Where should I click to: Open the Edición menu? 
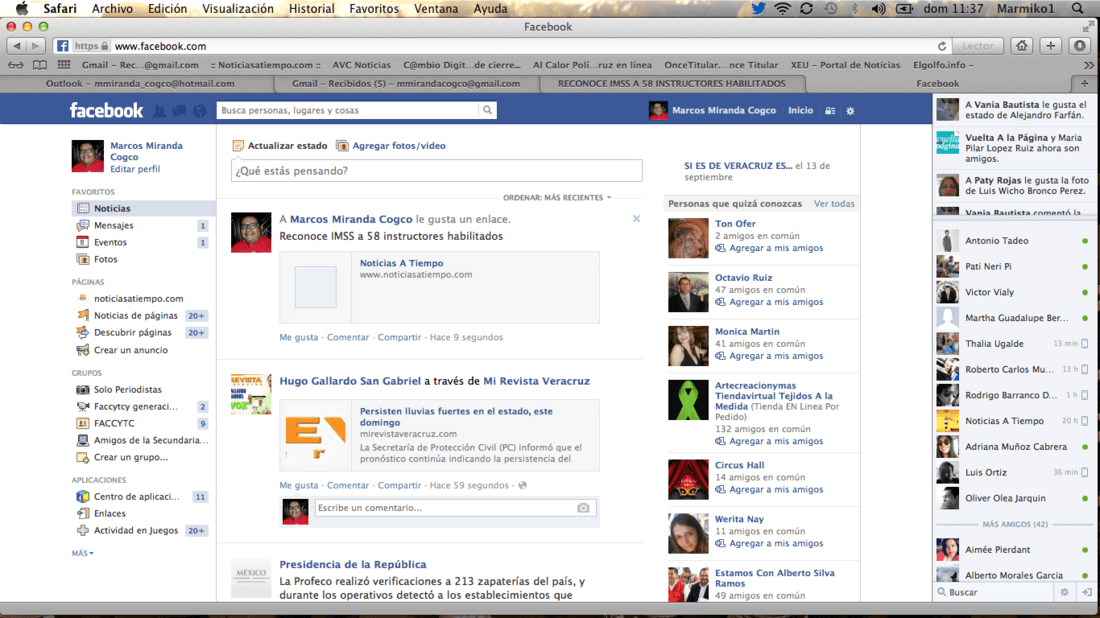tap(168, 9)
